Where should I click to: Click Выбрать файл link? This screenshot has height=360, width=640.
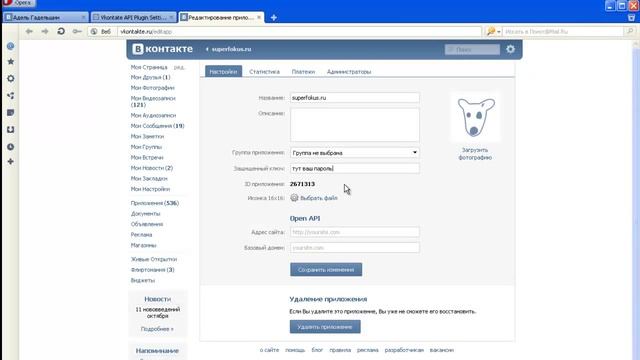pyautogui.click(x=319, y=198)
